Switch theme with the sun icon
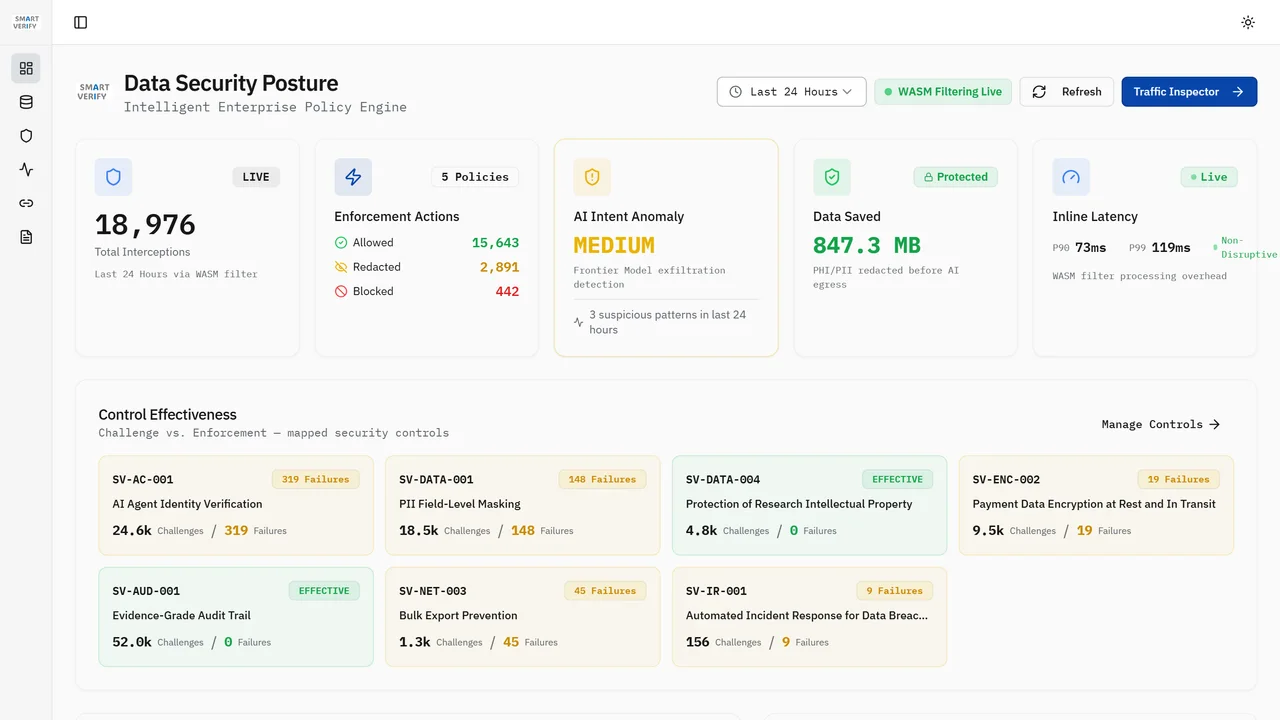Viewport: 1280px width, 720px height. [x=1248, y=22]
